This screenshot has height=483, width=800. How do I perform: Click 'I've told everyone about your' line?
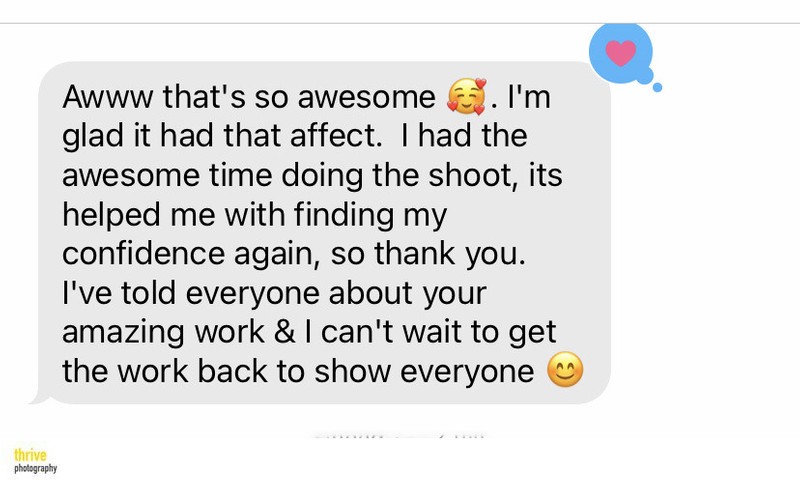[274, 293]
